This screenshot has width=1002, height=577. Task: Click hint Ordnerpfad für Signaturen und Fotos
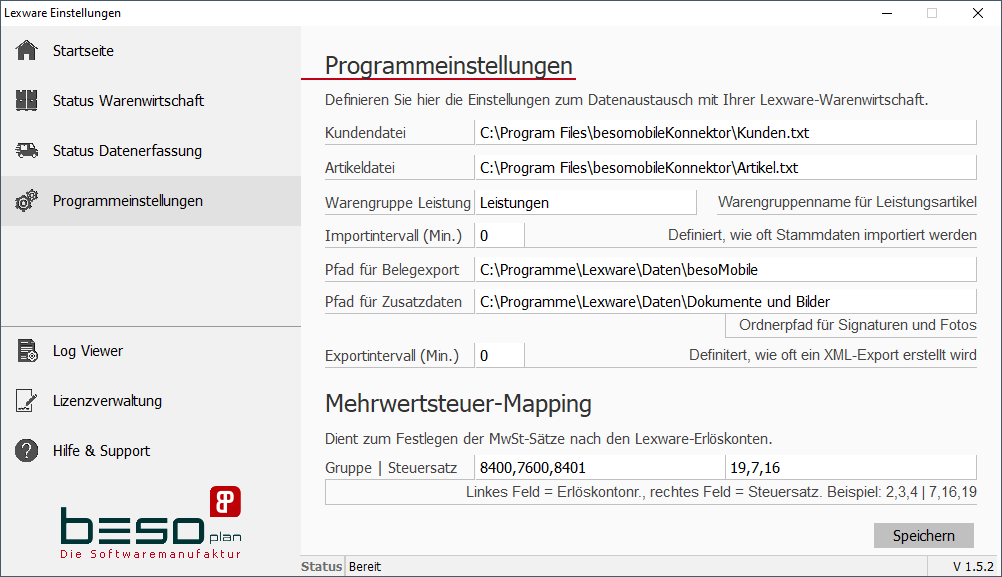point(858,325)
